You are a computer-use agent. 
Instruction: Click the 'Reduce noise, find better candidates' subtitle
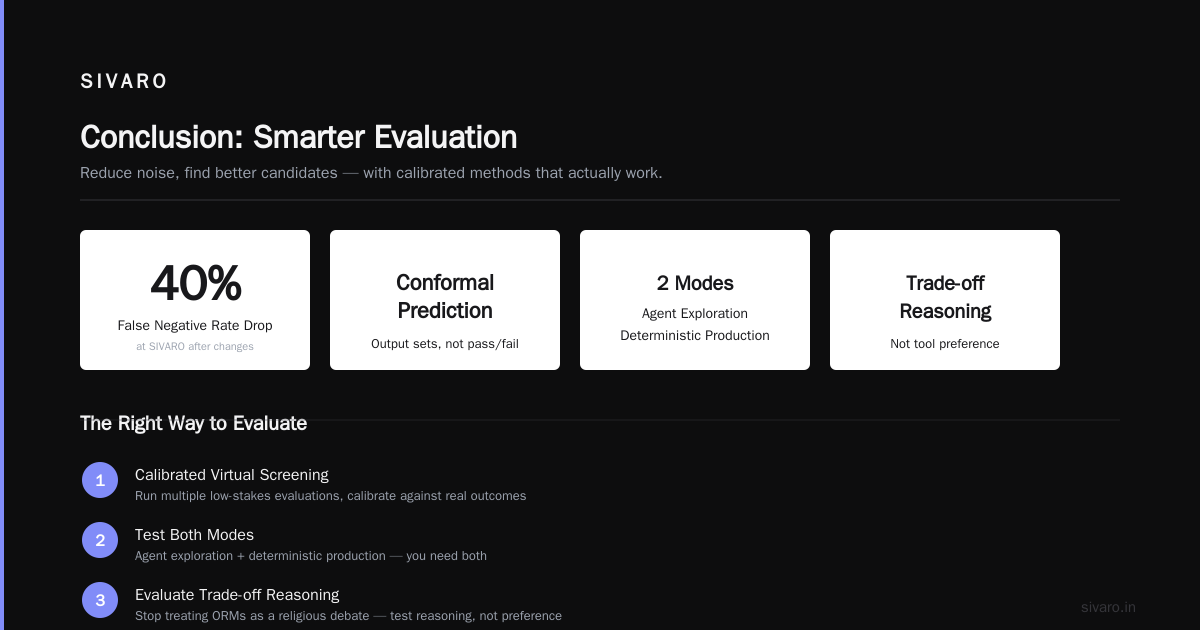pyautogui.click(x=371, y=173)
